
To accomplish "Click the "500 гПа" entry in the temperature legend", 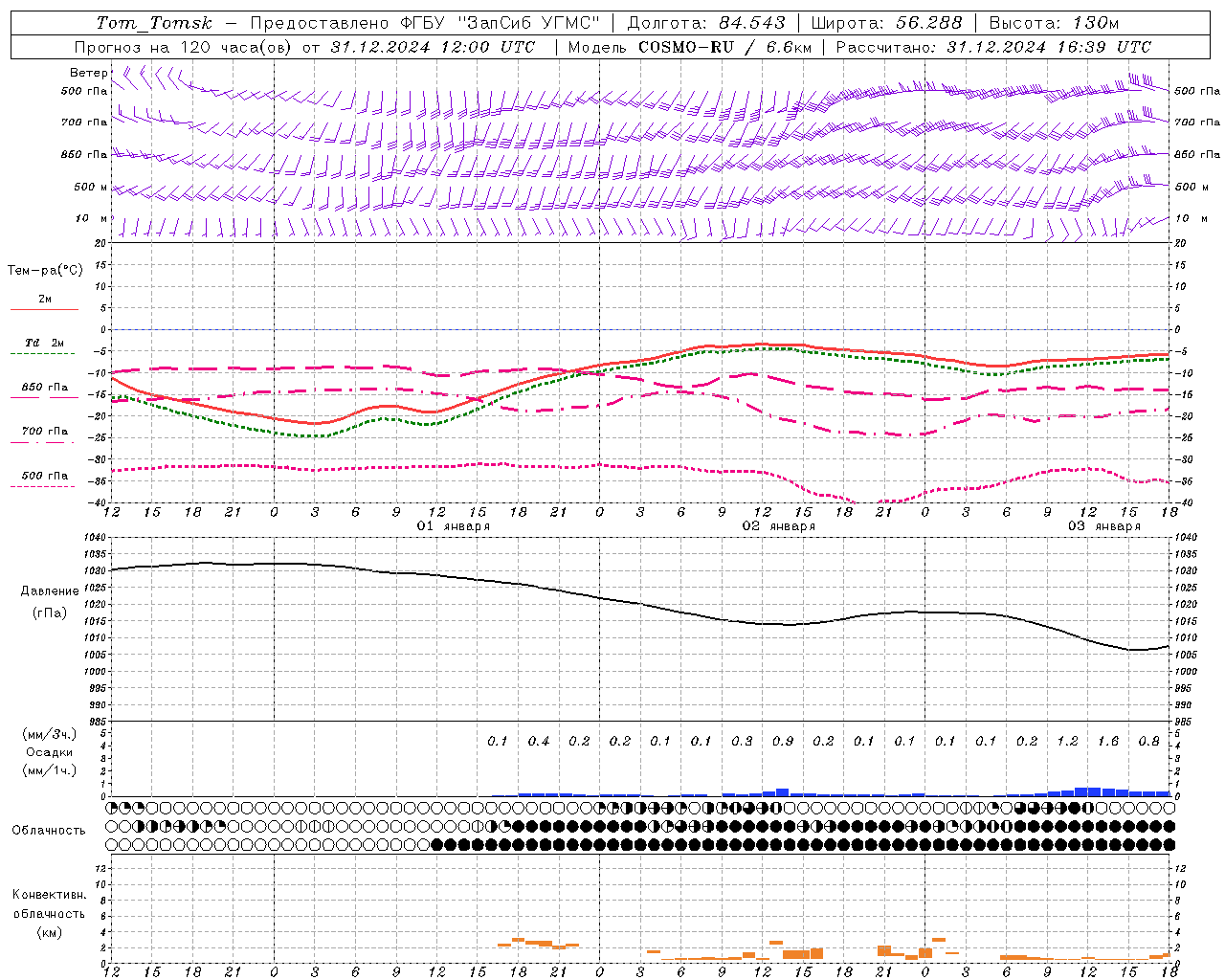I will [44, 476].
